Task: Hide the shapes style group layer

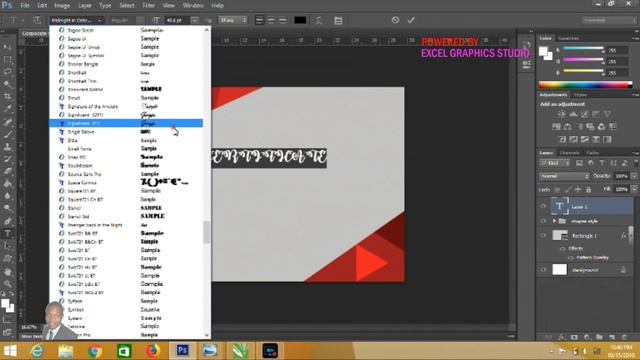Action: tap(543, 221)
